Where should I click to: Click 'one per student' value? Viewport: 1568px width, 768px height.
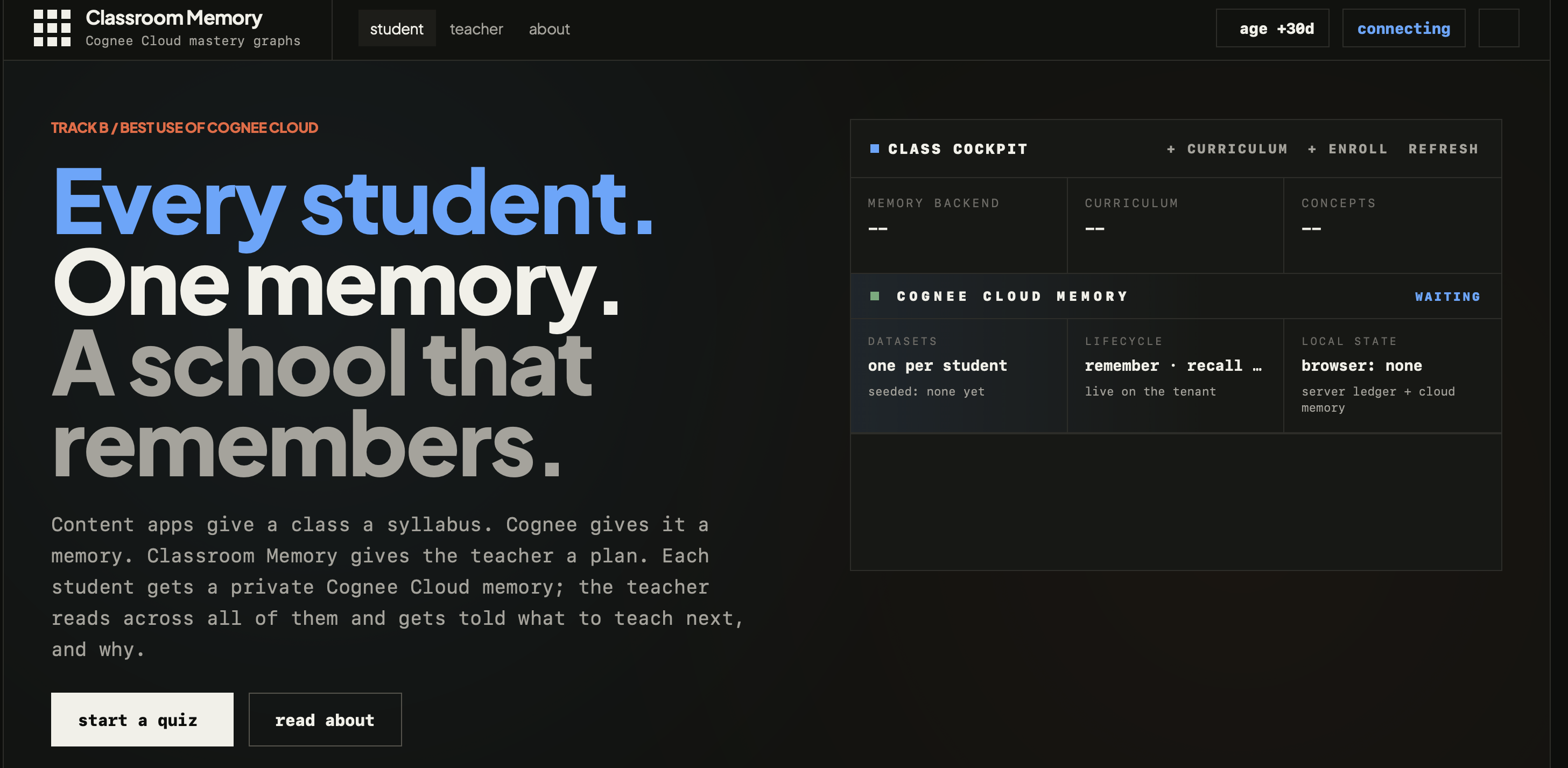(937, 366)
